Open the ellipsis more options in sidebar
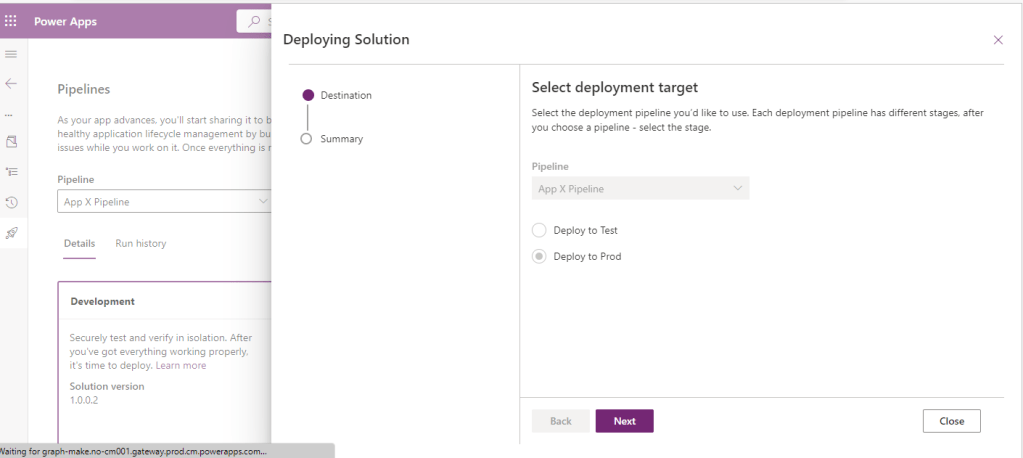The image size is (1023, 458). click(10, 113)
